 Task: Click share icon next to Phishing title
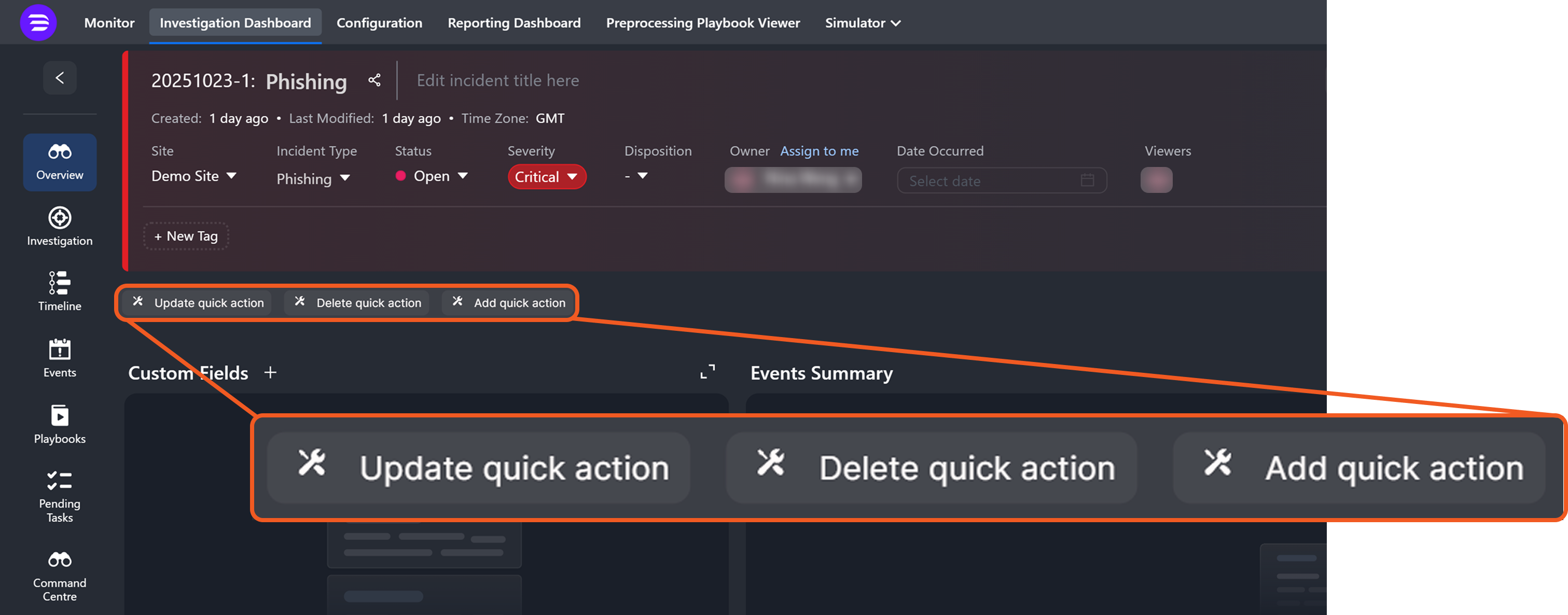[374, 80]
